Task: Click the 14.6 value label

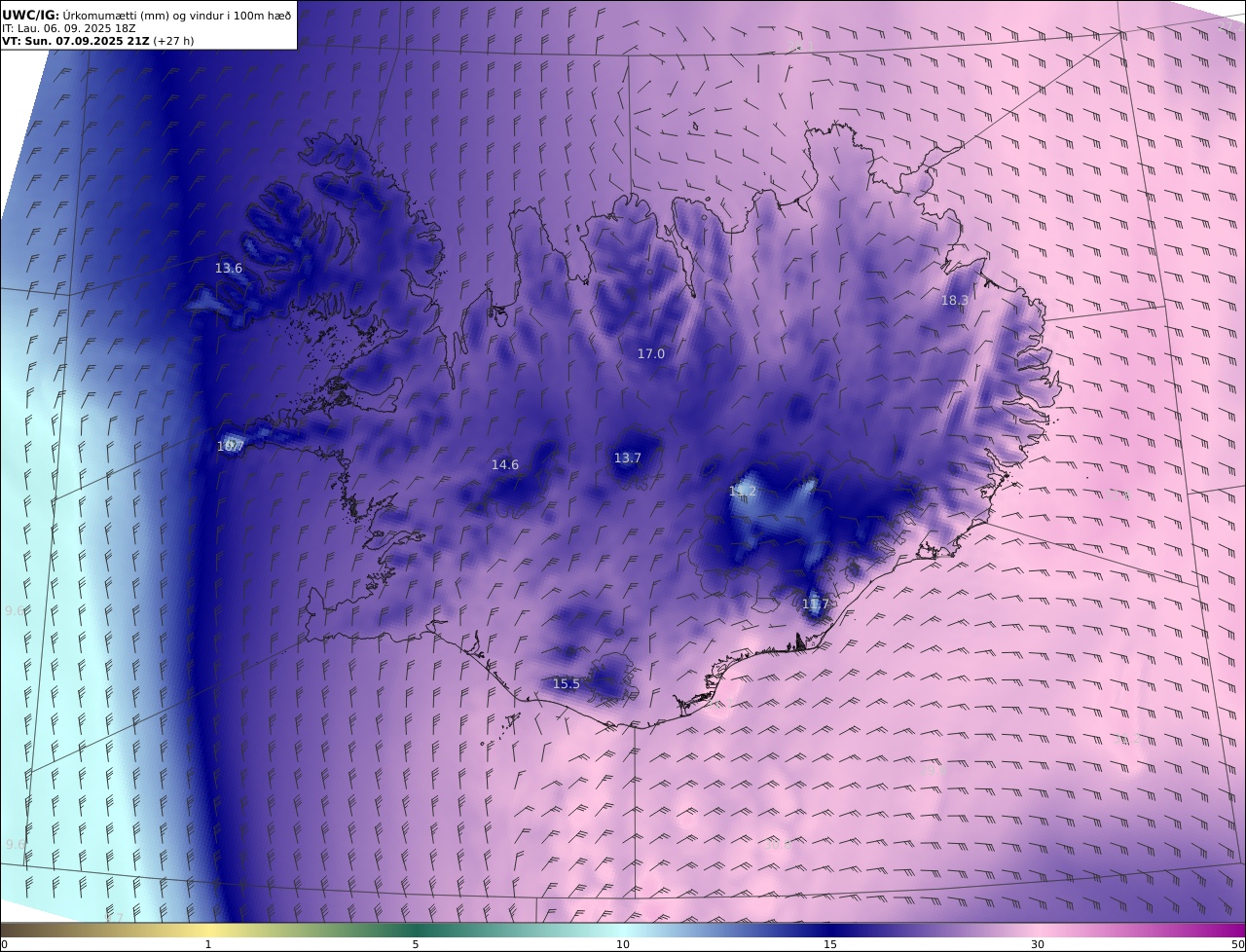Action: click(504, 464)
